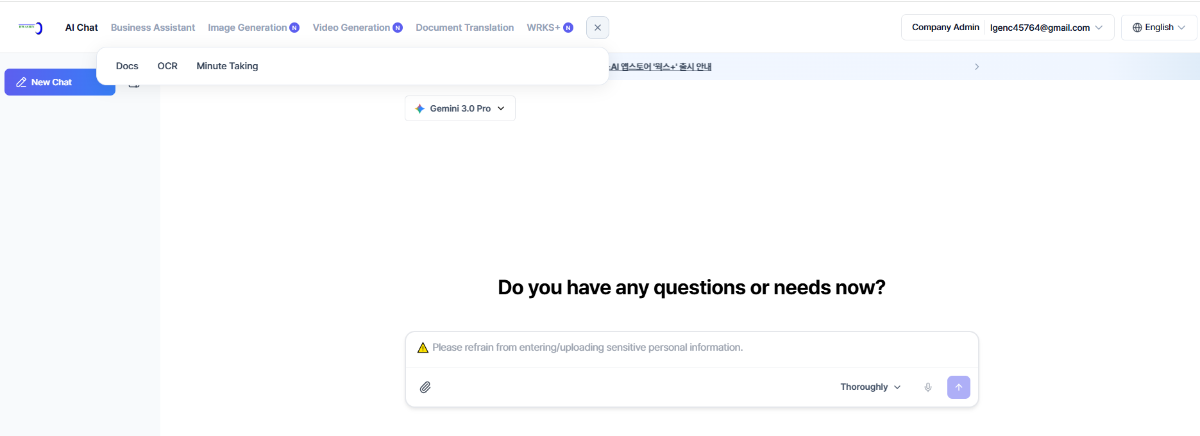Viewport: 1200px width, 436px height.
Task: Close the expanded menu with X button
Action: point(597,28)
